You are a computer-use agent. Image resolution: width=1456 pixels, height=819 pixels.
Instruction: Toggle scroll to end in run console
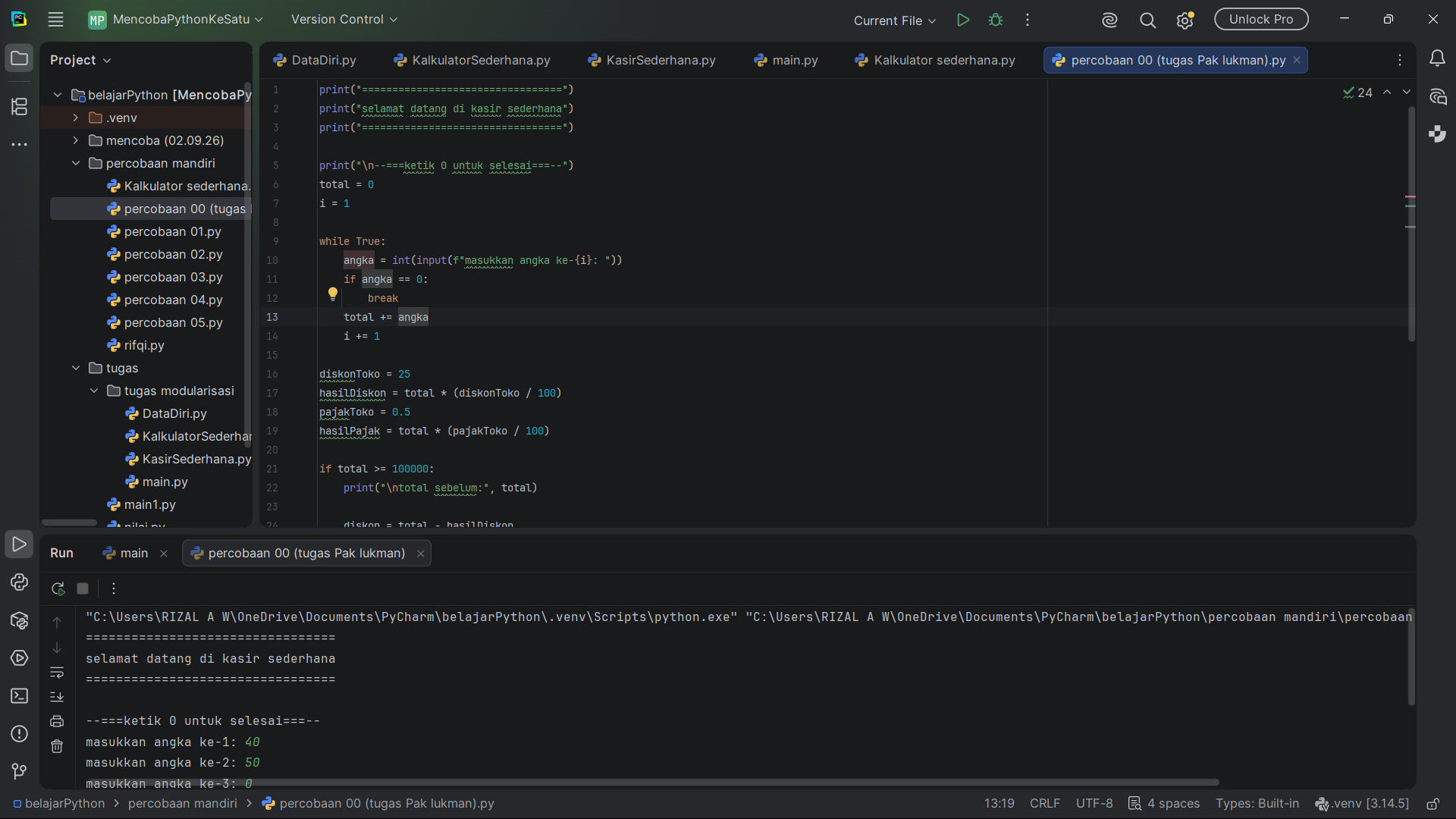point(57,697)
